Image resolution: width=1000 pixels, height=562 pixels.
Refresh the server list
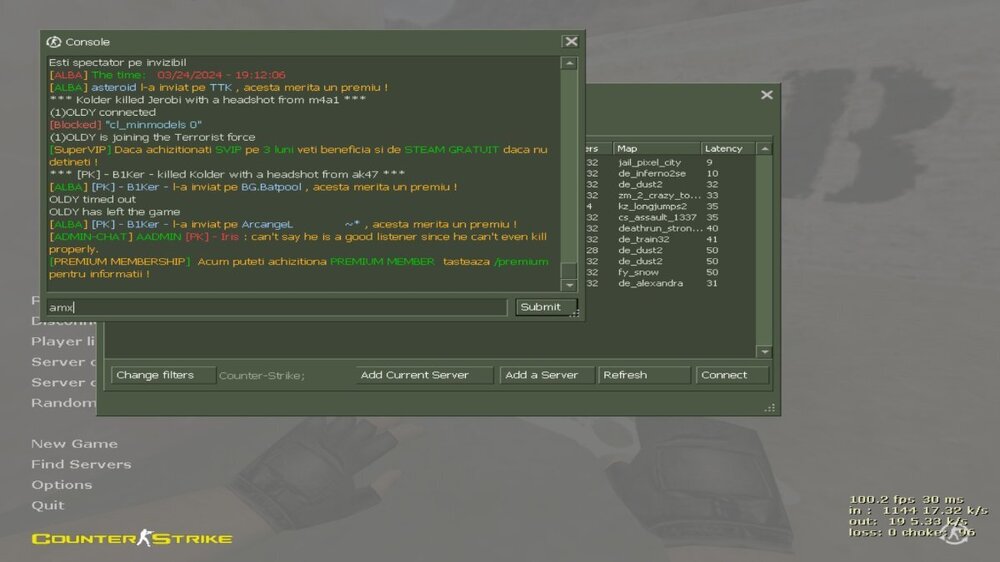point(644,375)
